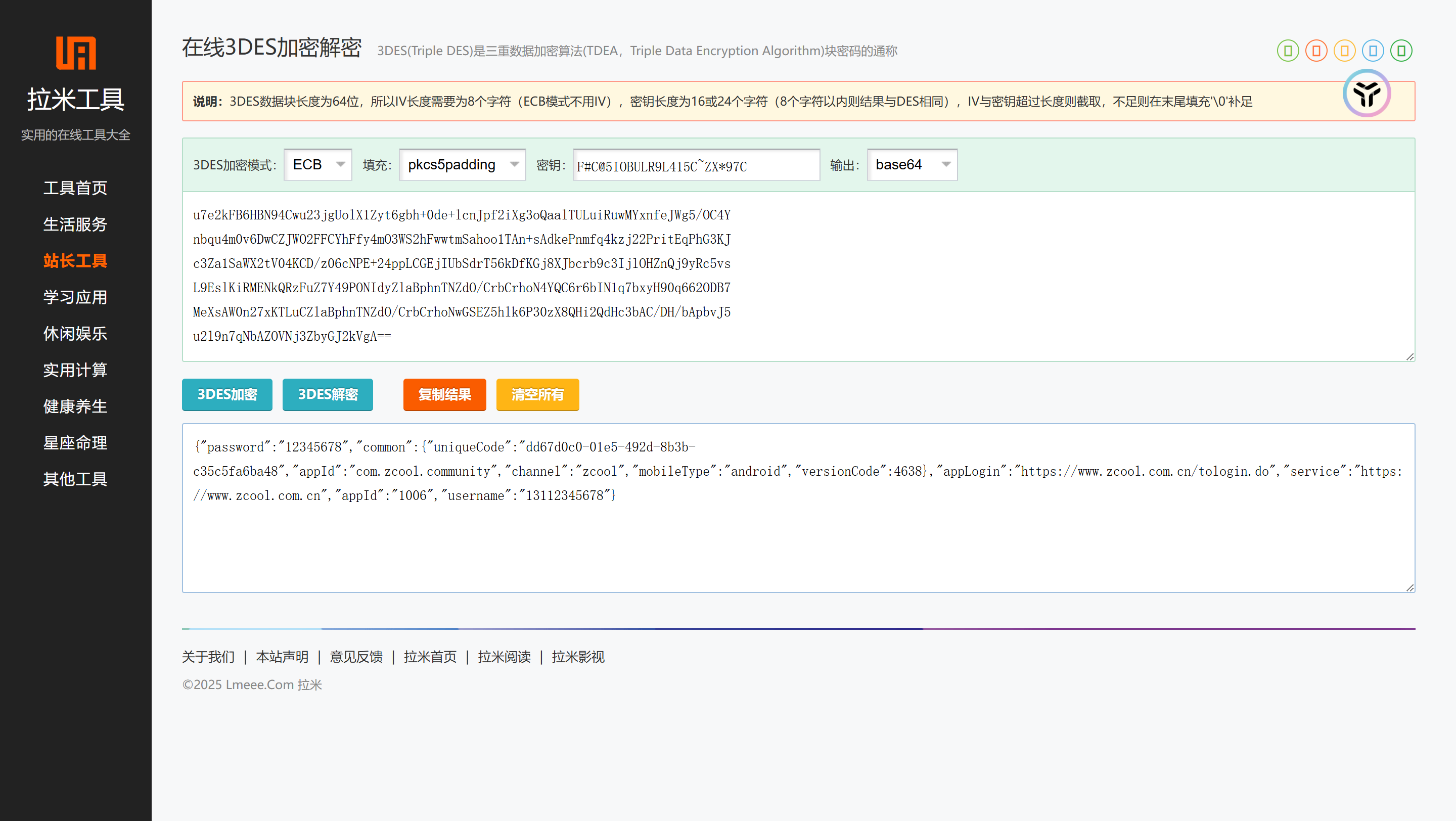Viewport: 1456px width, 821px height.
Task: Click the yellow circle icon at top right
Action: tap(1344, 51)
